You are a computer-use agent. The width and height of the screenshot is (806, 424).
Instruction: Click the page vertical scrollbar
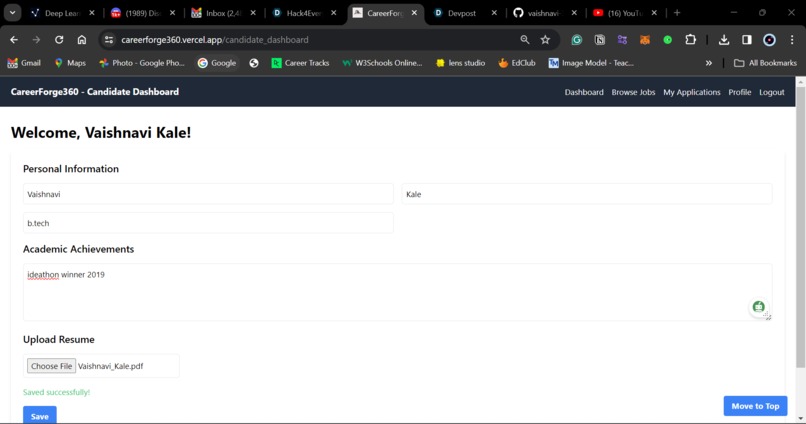pyautogui.click(x=800, y=226)
